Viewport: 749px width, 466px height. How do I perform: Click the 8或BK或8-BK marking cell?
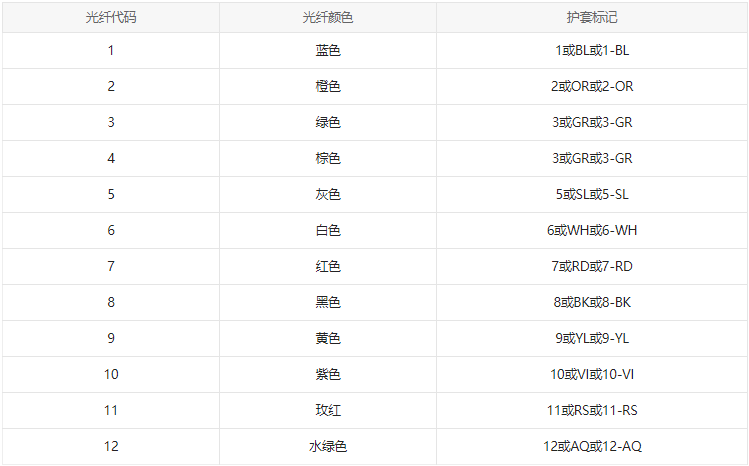[x=592, y=302]
